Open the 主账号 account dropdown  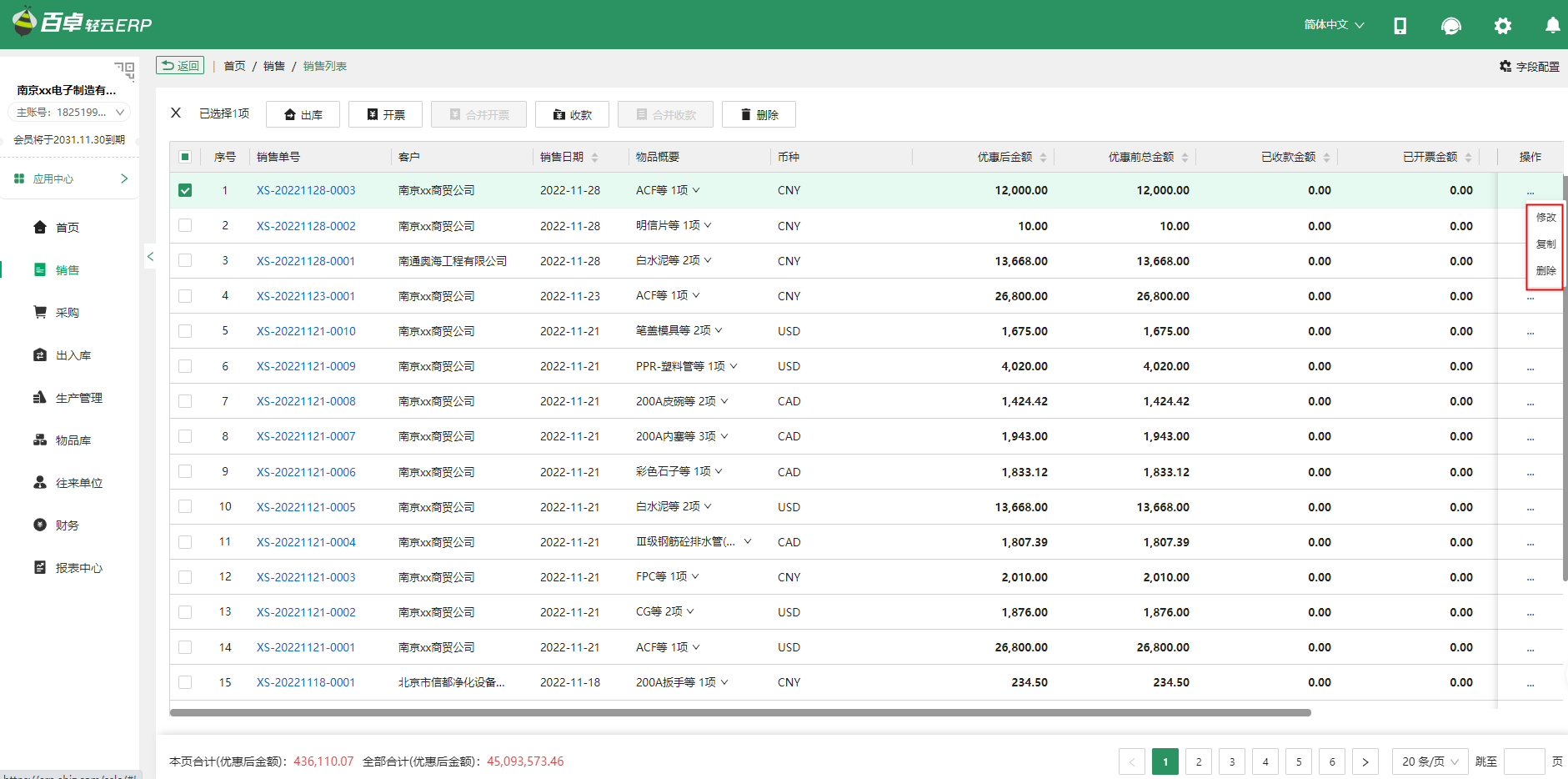[x=69, y=112]
